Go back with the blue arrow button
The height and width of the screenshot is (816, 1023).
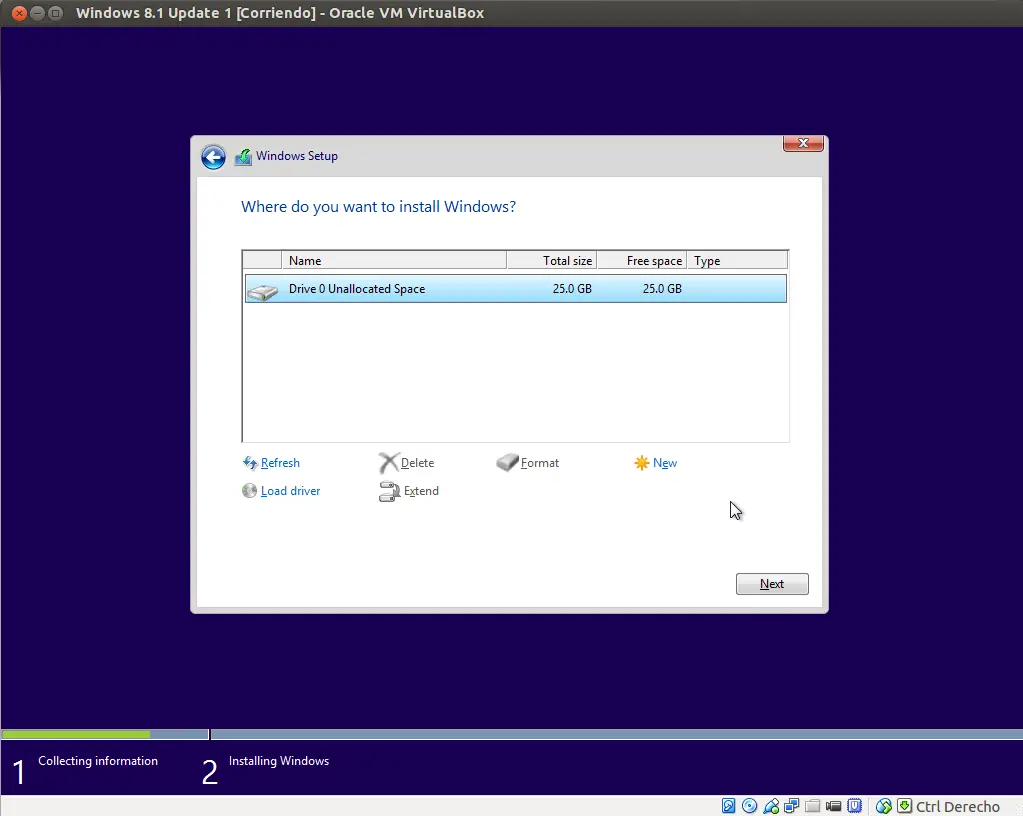213,157
